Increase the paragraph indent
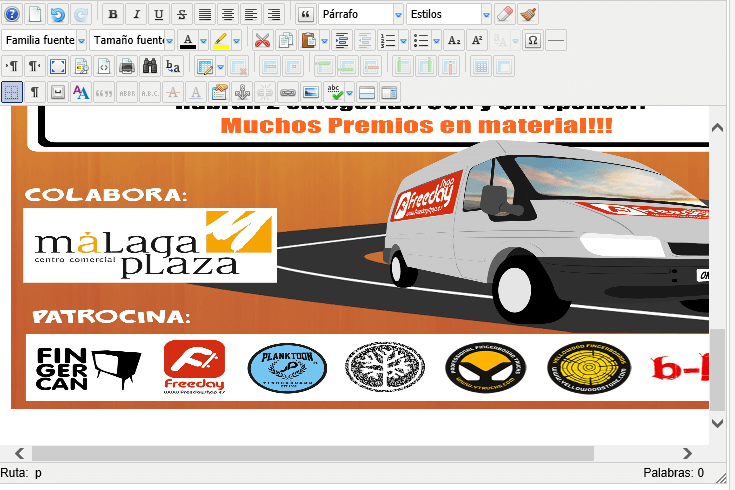The height and width of the screenshot is (490, 735). [342, 40]
